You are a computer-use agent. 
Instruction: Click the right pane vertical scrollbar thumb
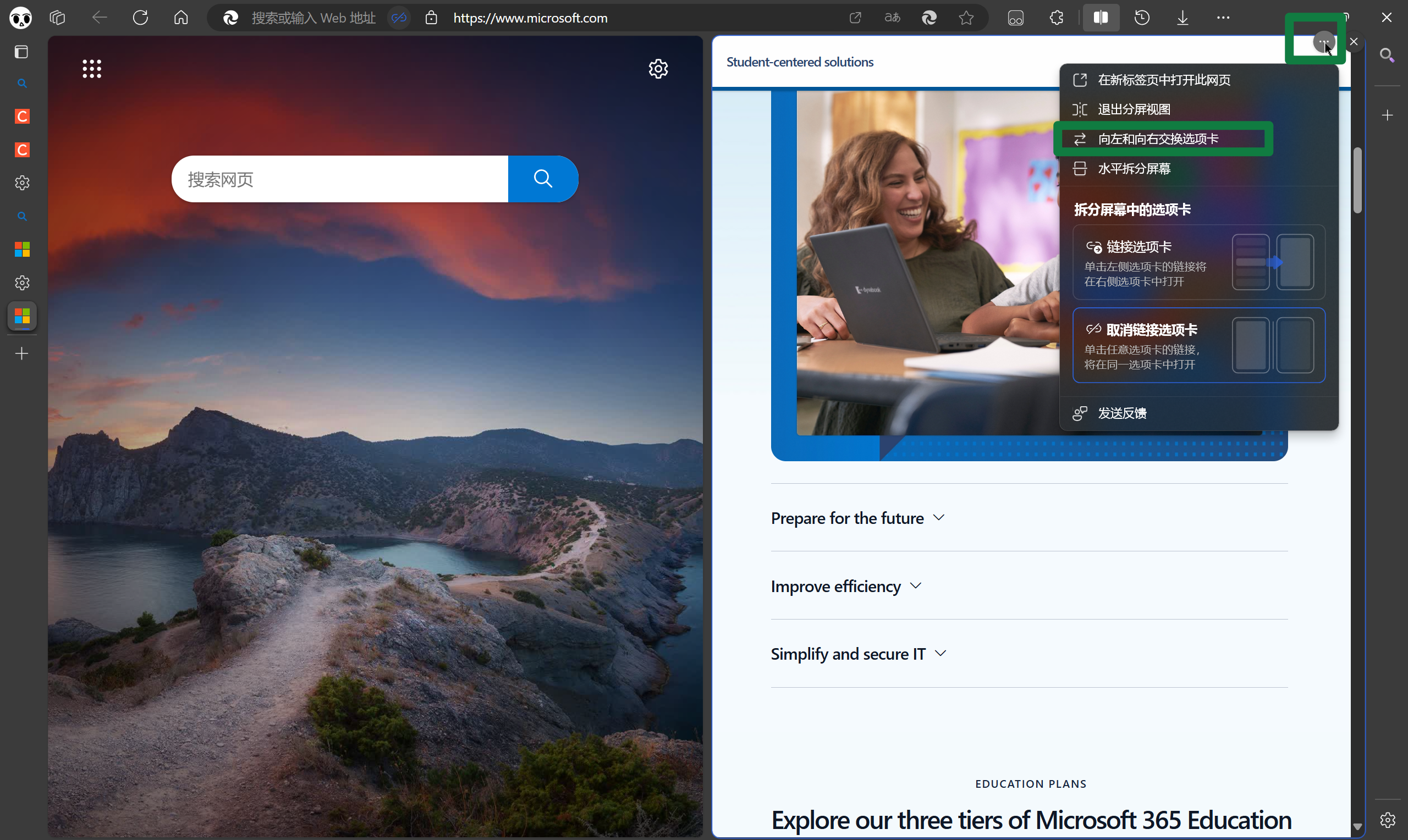click(x=1357, y=180)
